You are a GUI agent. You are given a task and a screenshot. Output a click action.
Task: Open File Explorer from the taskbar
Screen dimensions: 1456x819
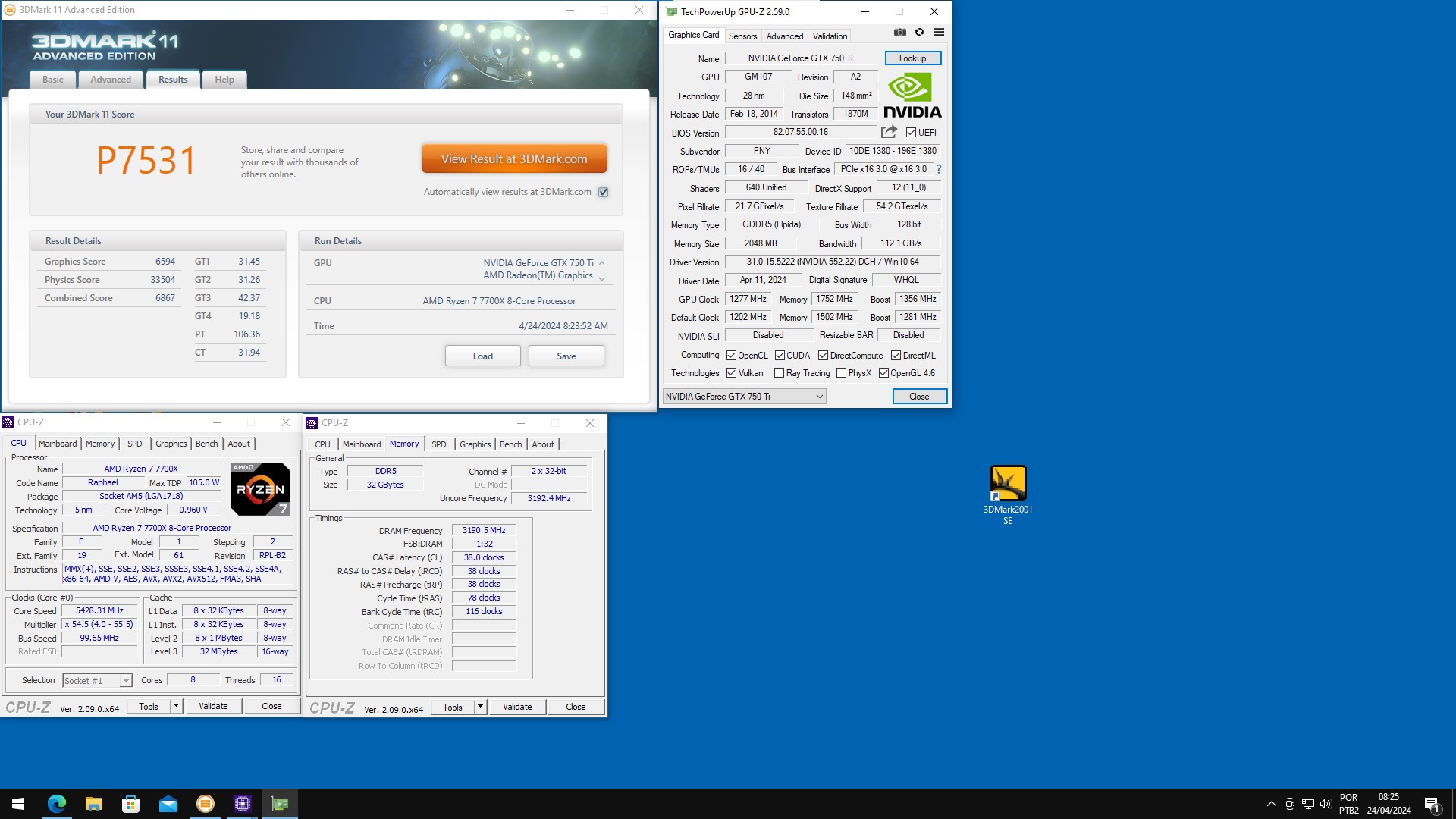click(x=93, y=804)
